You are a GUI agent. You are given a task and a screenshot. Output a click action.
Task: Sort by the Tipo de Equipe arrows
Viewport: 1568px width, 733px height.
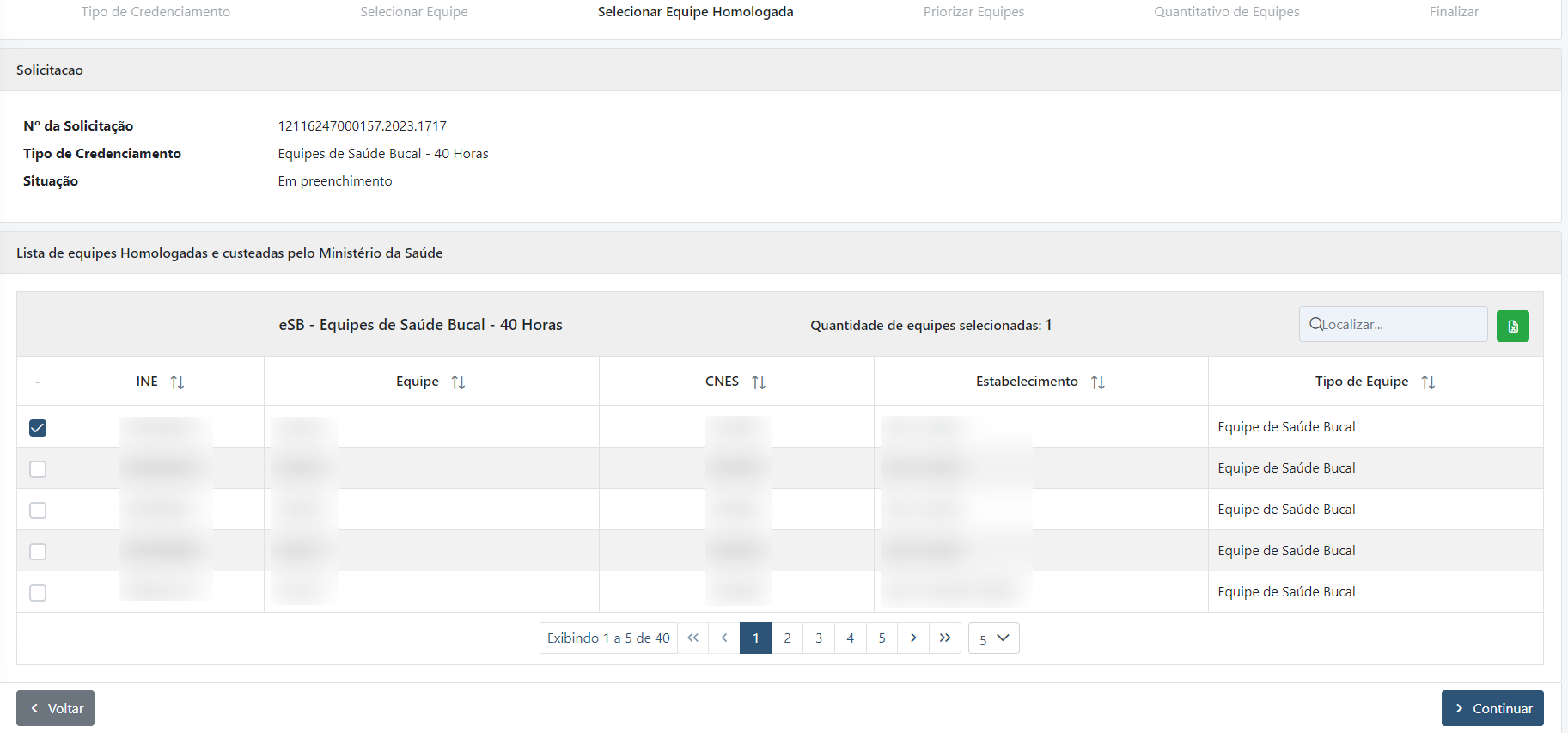[1428, 382]
